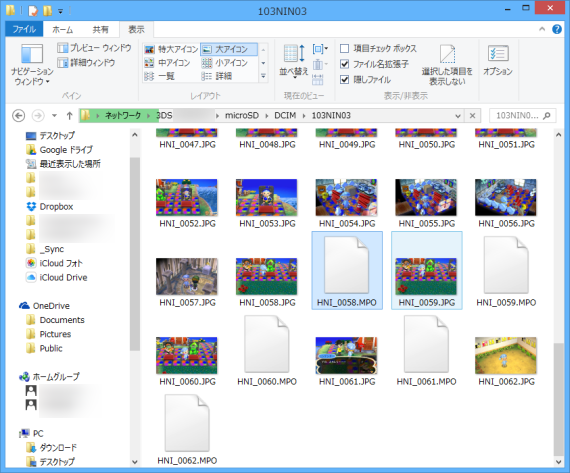570x473 pixels.
Task: Select Extra Large Icons (特大アイコン) layout
Action: click(171, 49)
